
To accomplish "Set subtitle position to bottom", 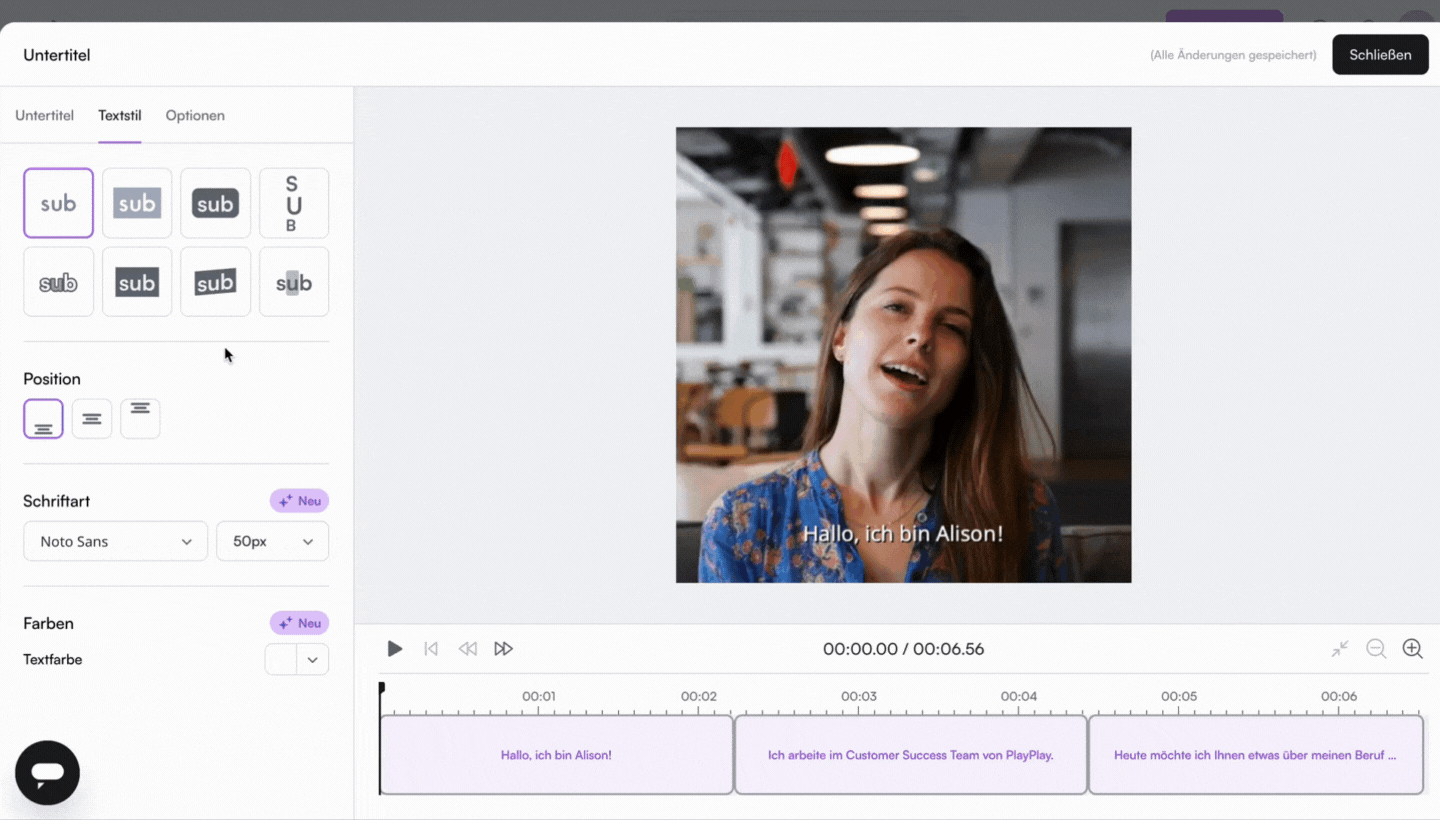I will [43, 419].
